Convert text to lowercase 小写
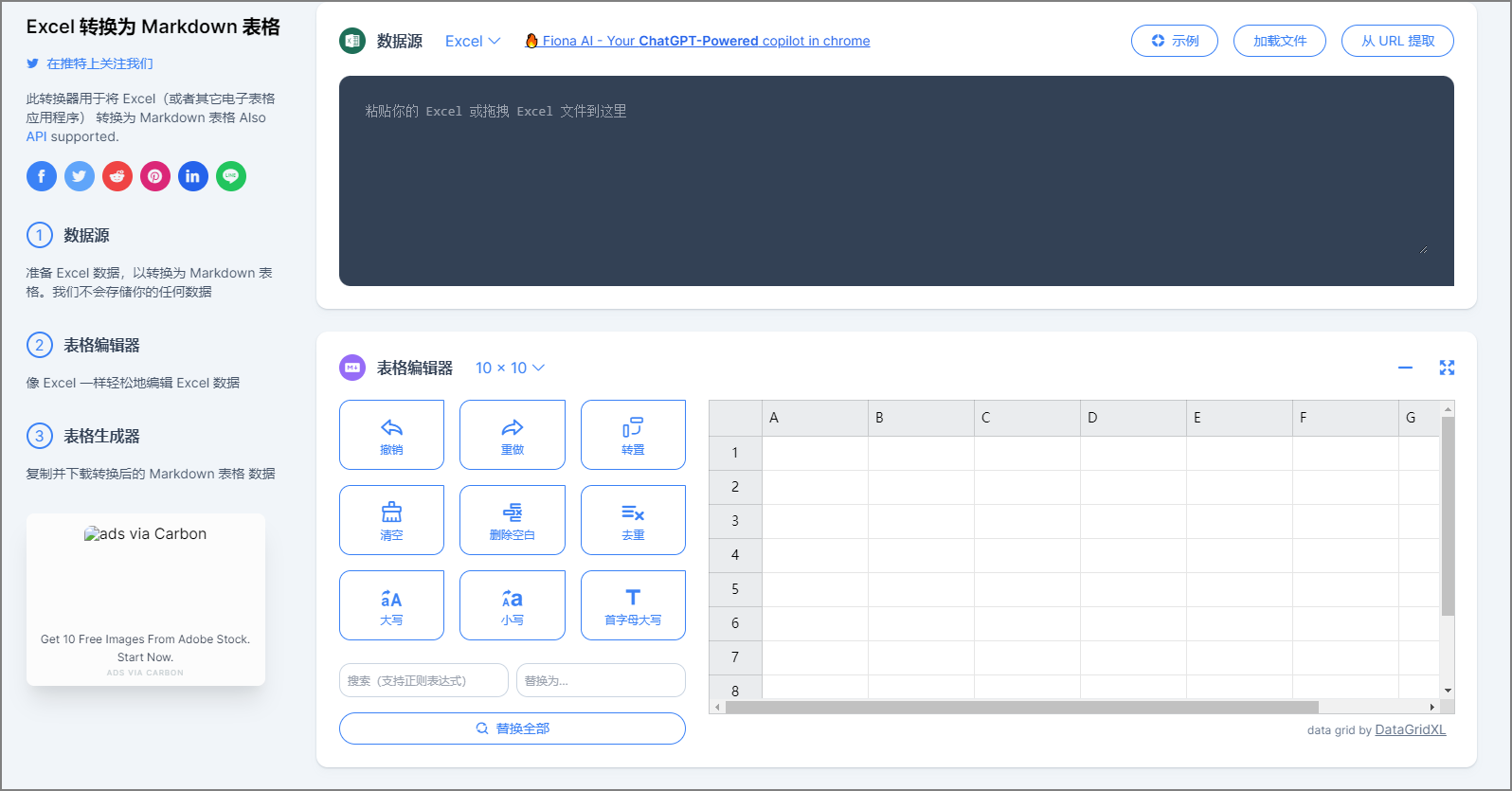The width and height of the screenshot is (1512, 791). click(x=513, y=605)
